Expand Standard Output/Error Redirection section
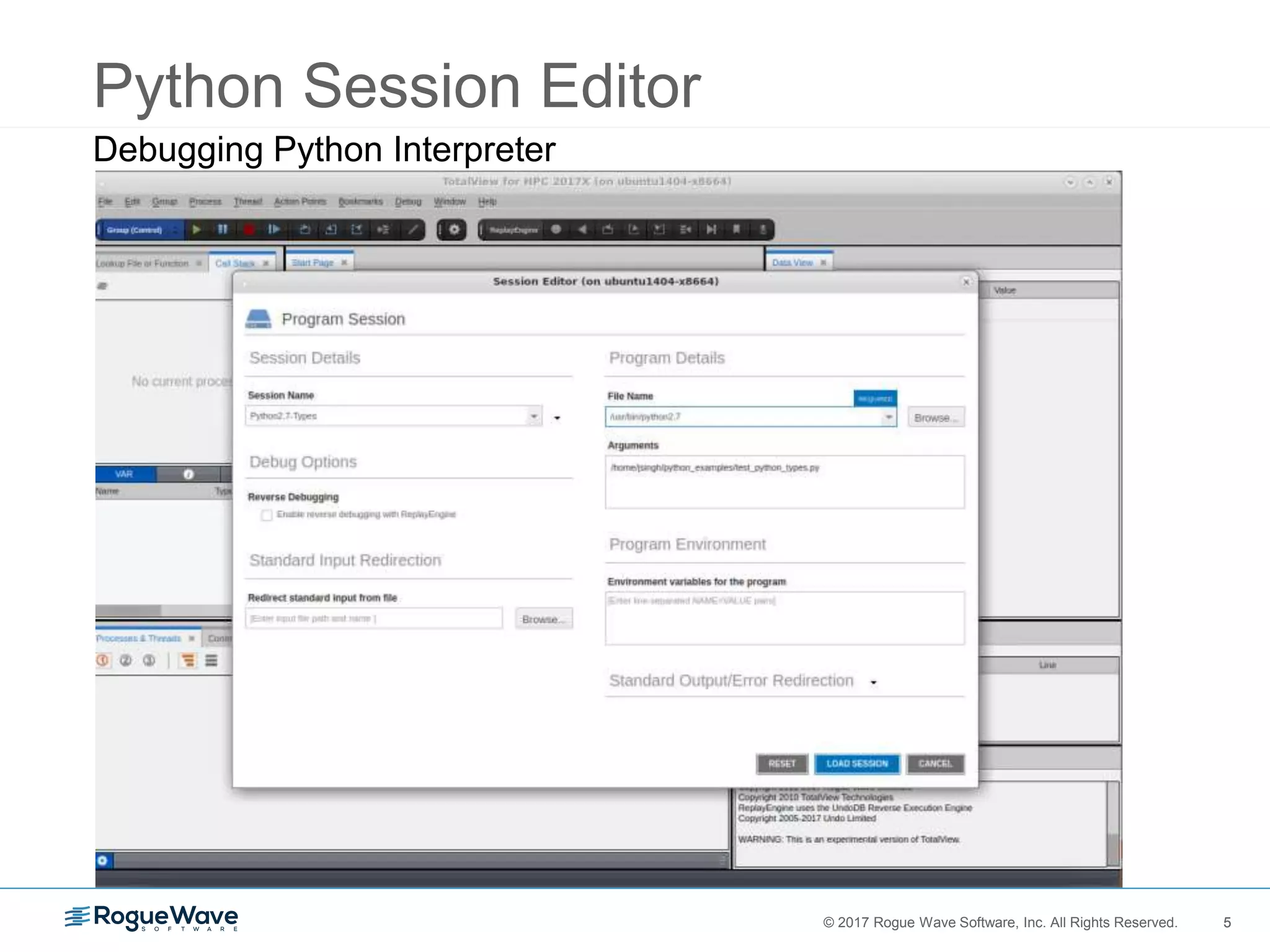 873,682
